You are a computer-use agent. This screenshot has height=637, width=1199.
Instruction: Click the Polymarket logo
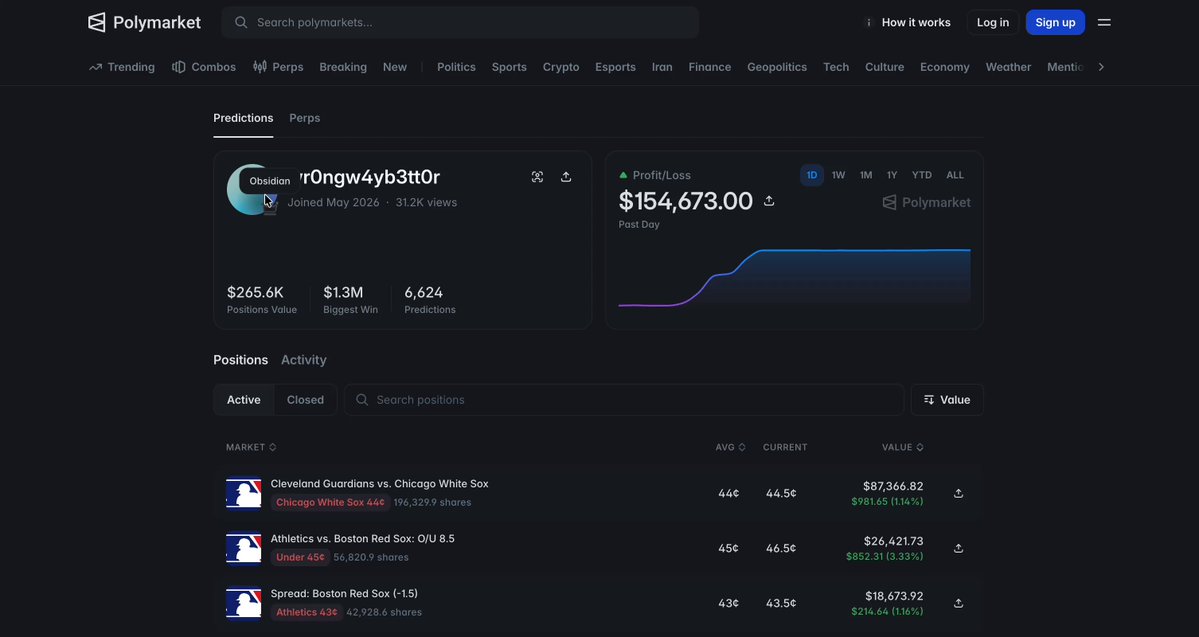point(145,22)
